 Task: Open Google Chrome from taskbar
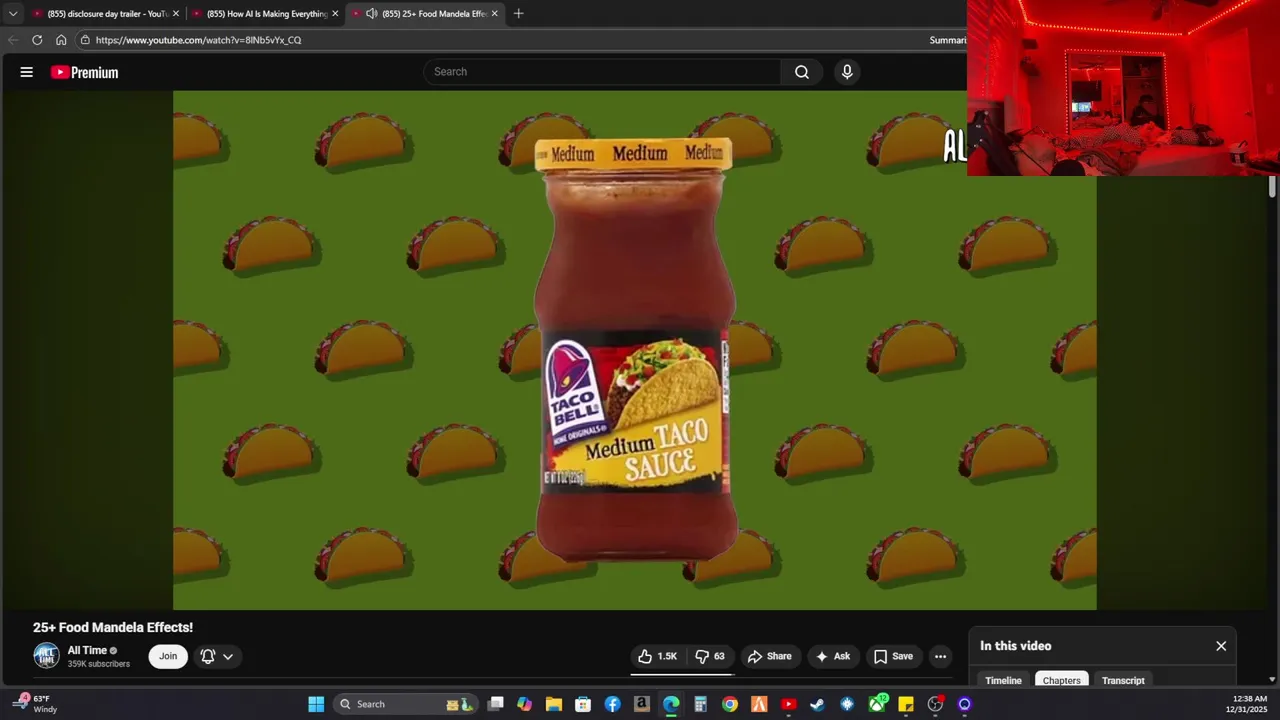click(x=730, y=704)
